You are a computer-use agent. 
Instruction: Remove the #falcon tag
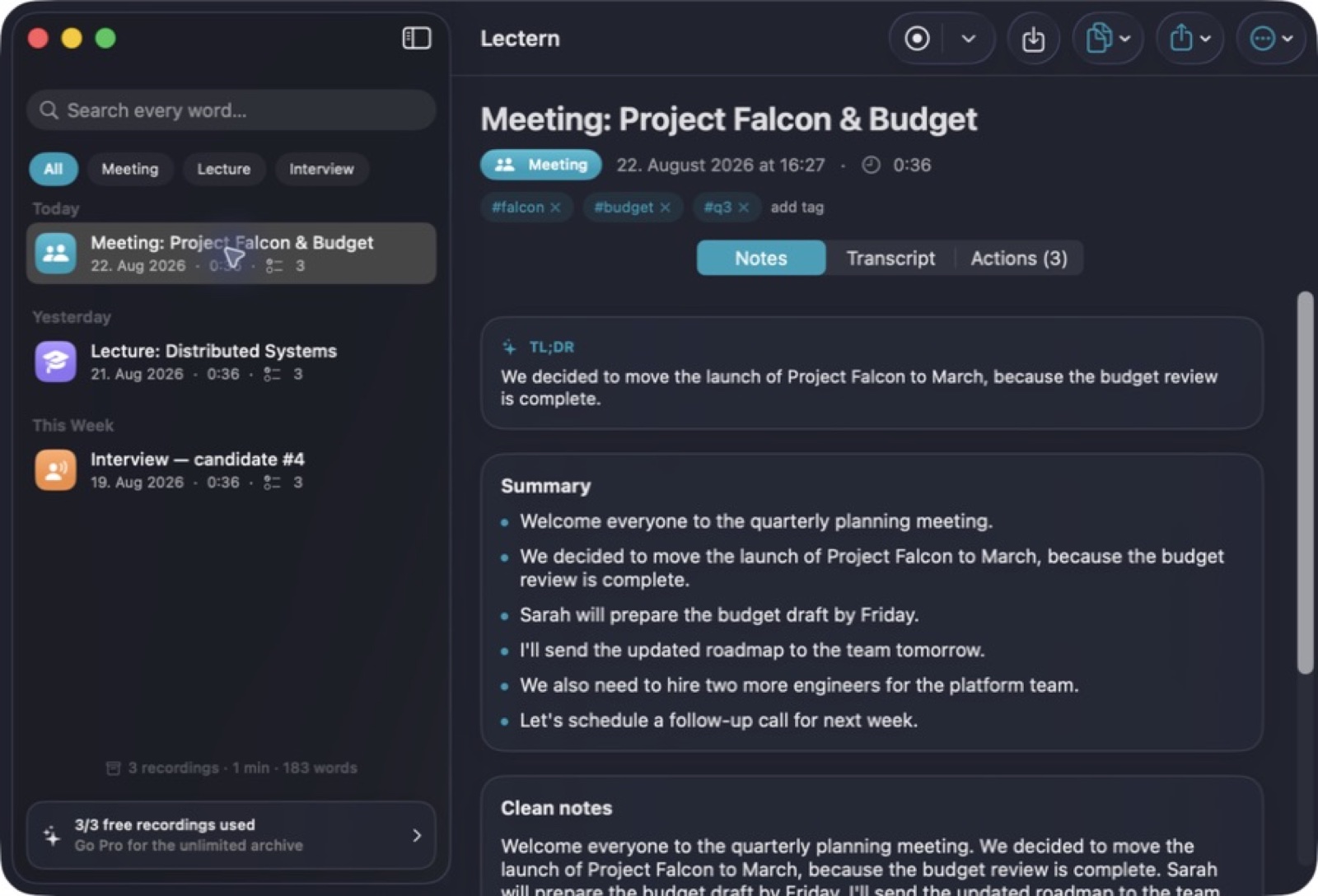click(556, 208)
